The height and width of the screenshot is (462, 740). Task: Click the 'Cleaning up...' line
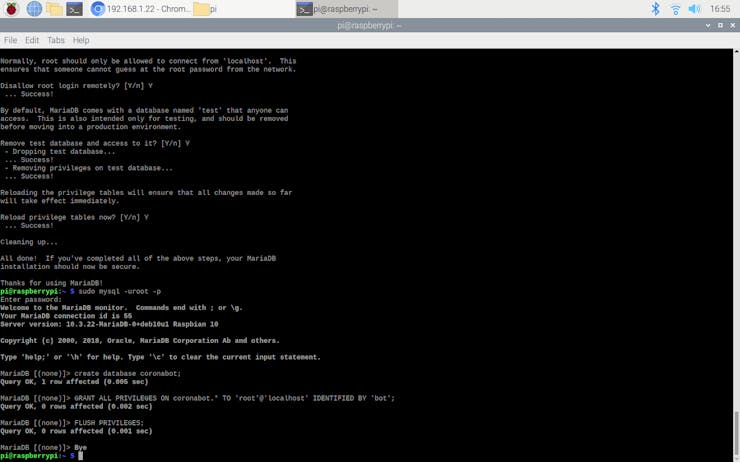[29, 242]
